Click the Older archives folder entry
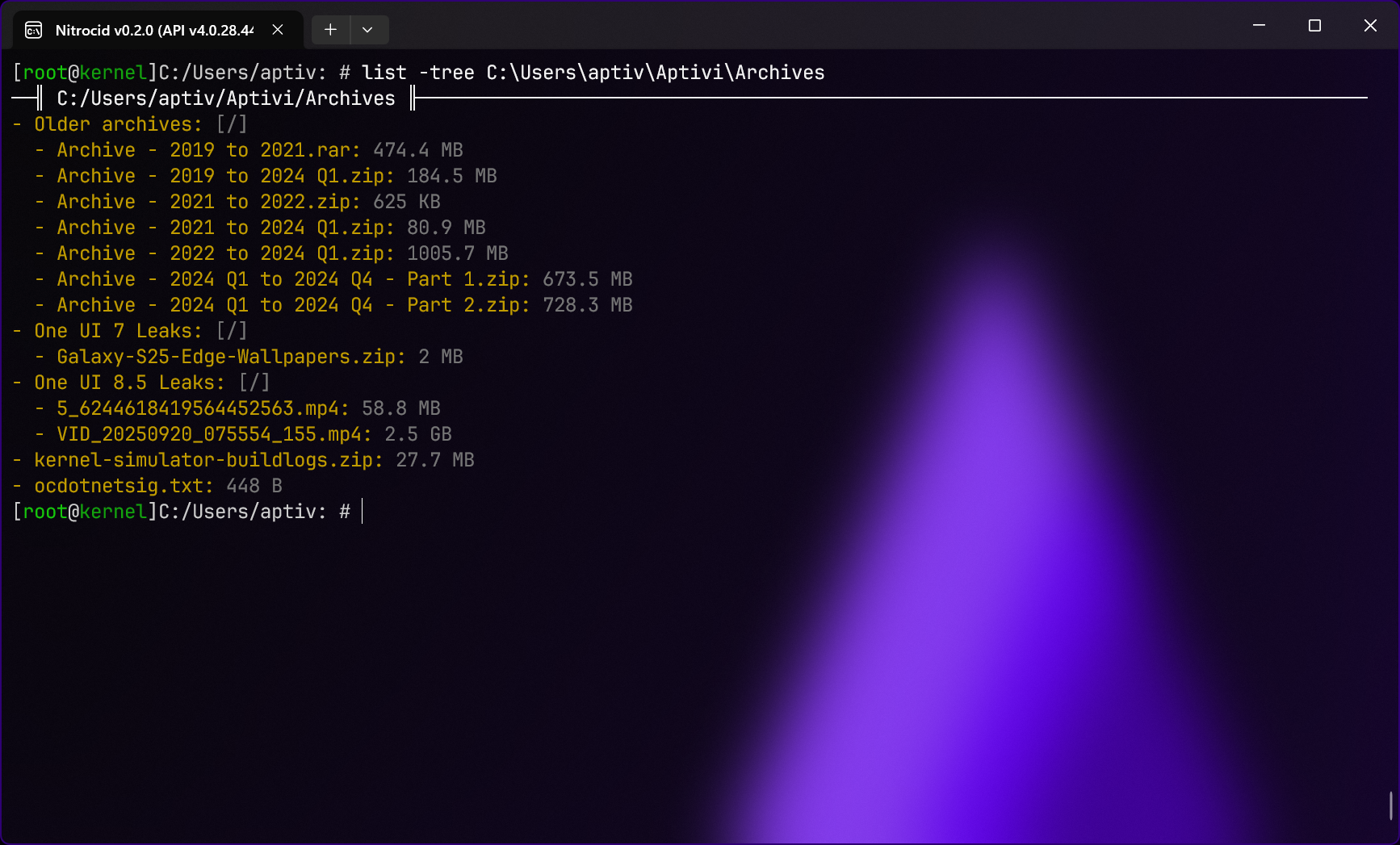The image size is (1400, 845). coord(117,124)
